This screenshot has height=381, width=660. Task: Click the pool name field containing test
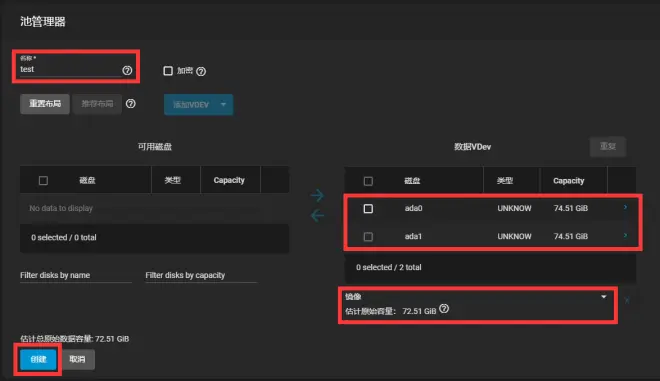(x=70, y=69)
